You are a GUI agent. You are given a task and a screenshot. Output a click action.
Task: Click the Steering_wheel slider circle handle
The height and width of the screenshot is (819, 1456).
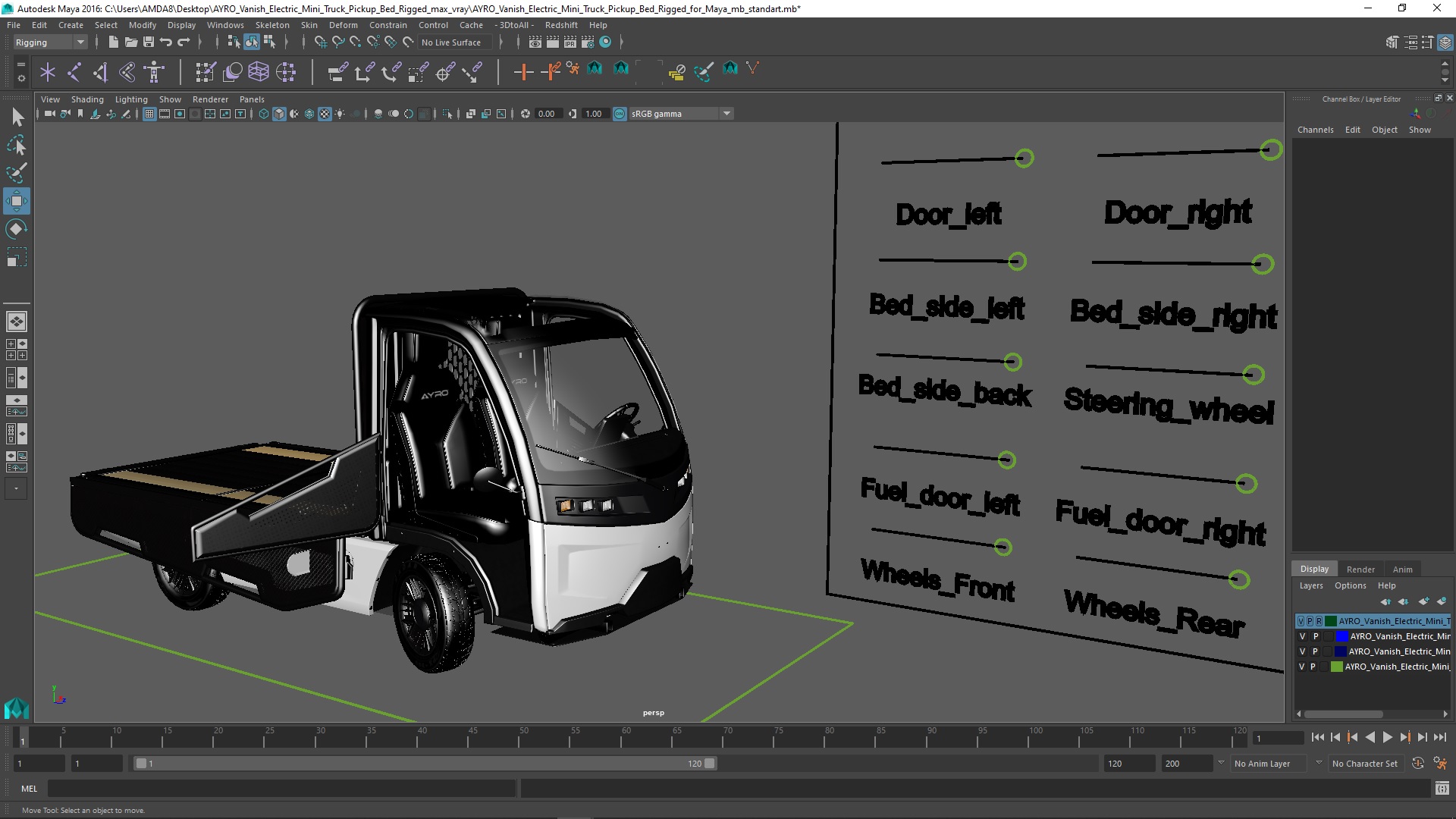[x=1254, y=375]
